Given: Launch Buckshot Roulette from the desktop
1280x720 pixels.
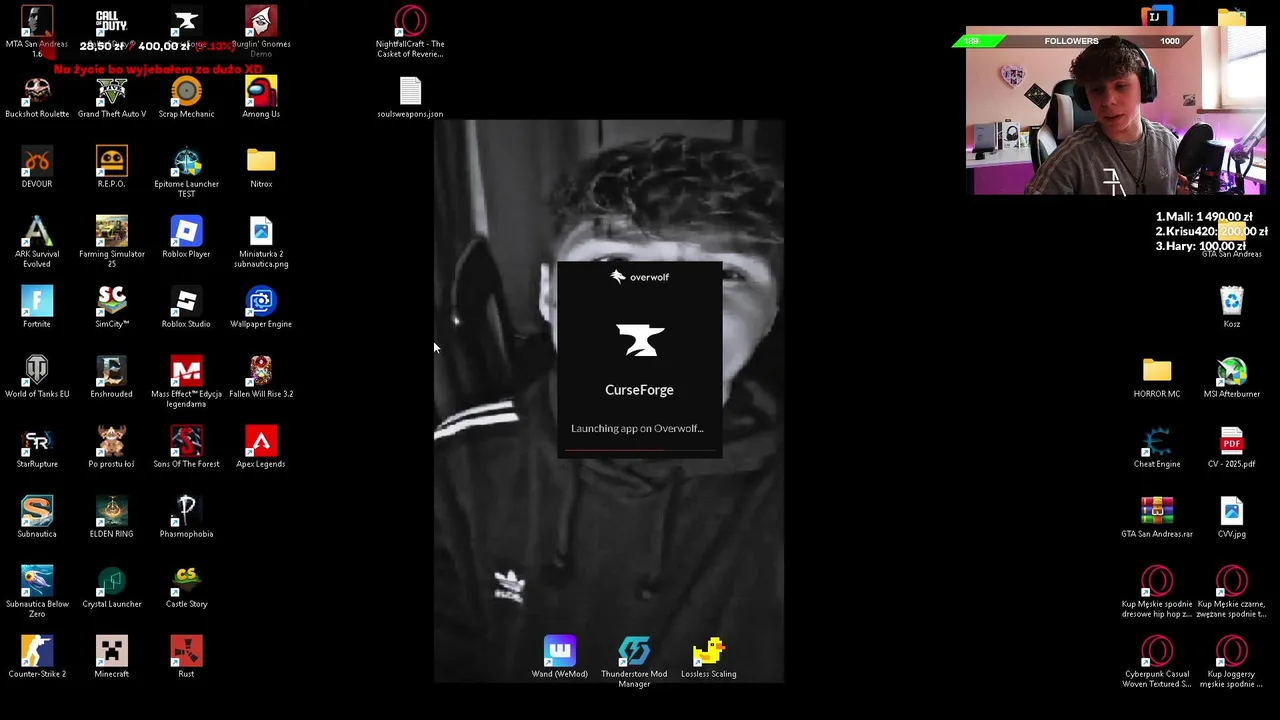Looking at the screenshot, I should click(37, 97).
